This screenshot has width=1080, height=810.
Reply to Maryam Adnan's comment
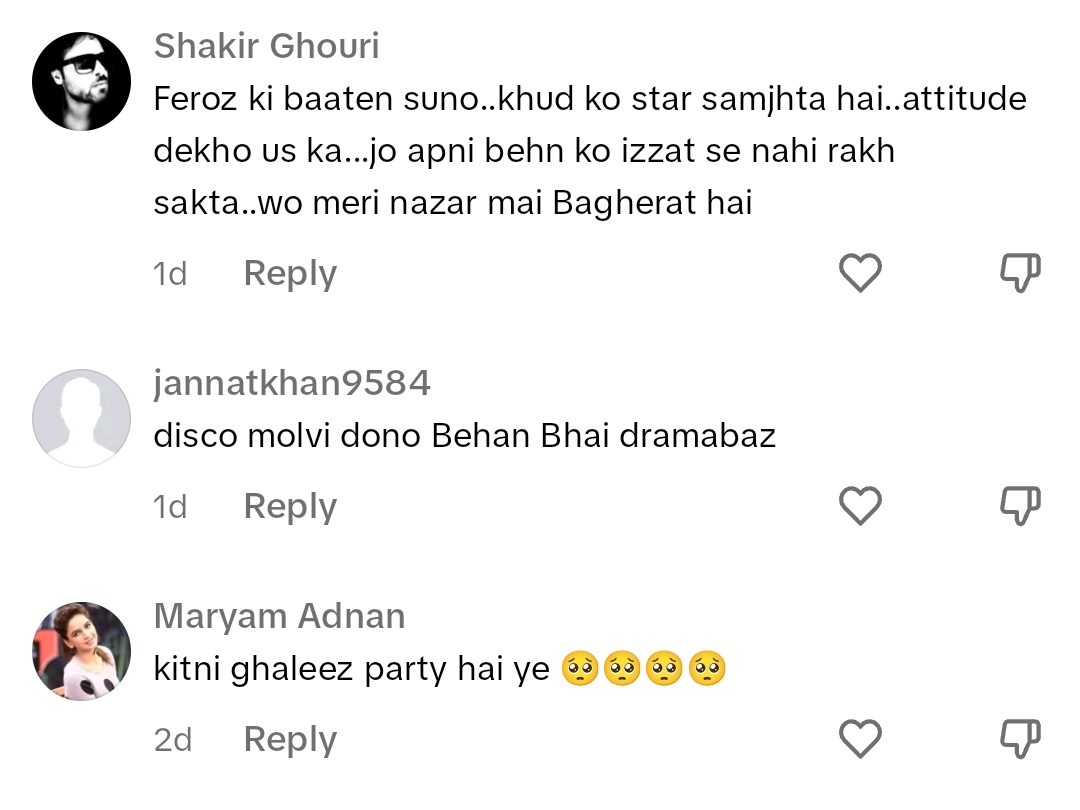(290, 740)
